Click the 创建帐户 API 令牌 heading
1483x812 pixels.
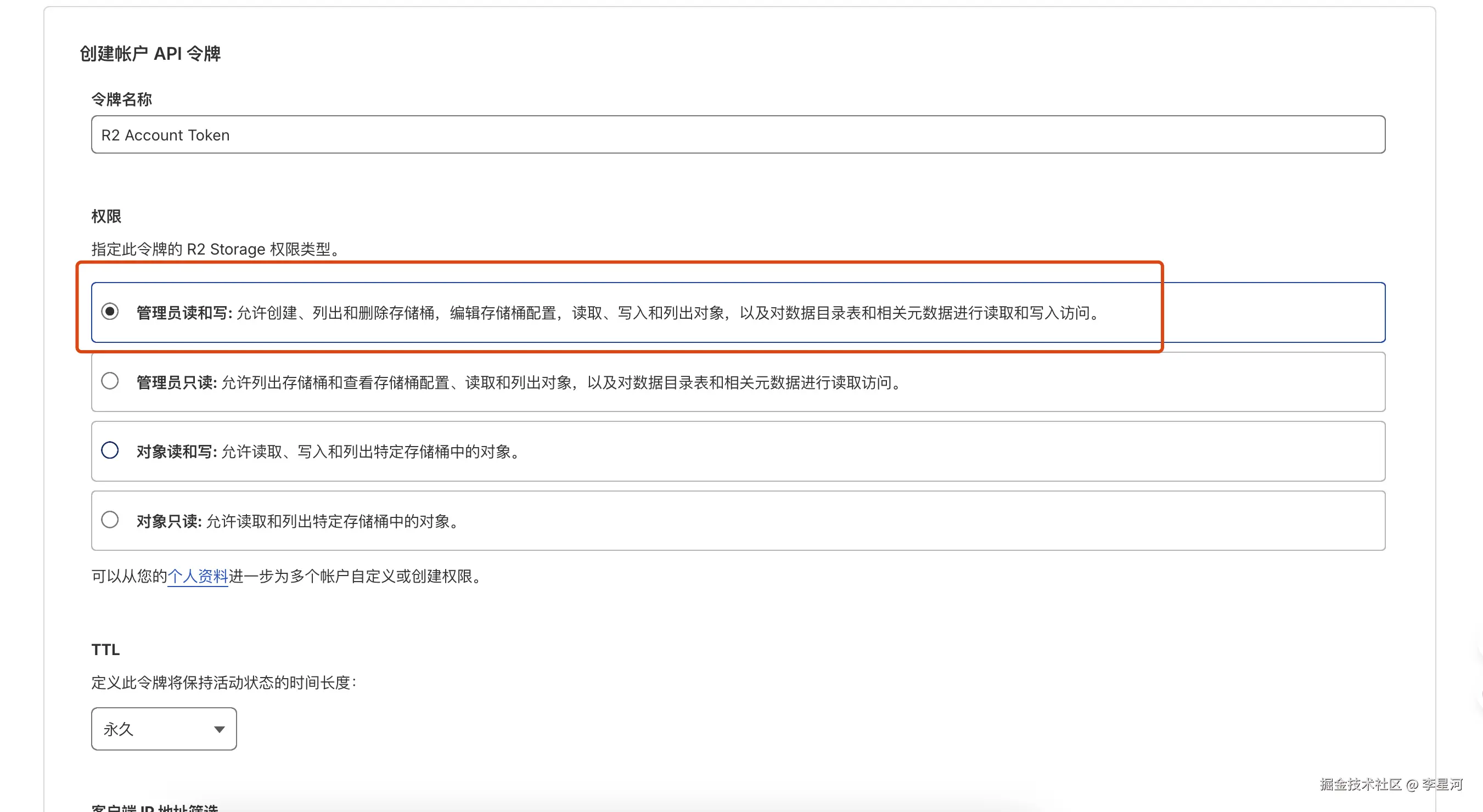(x=150, y=54)
